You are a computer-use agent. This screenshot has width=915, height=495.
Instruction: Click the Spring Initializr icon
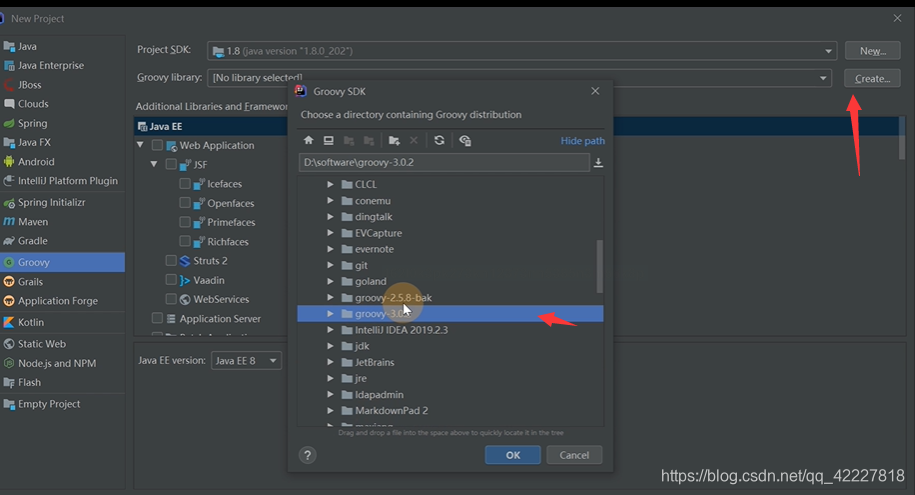[x=9, y=203]
